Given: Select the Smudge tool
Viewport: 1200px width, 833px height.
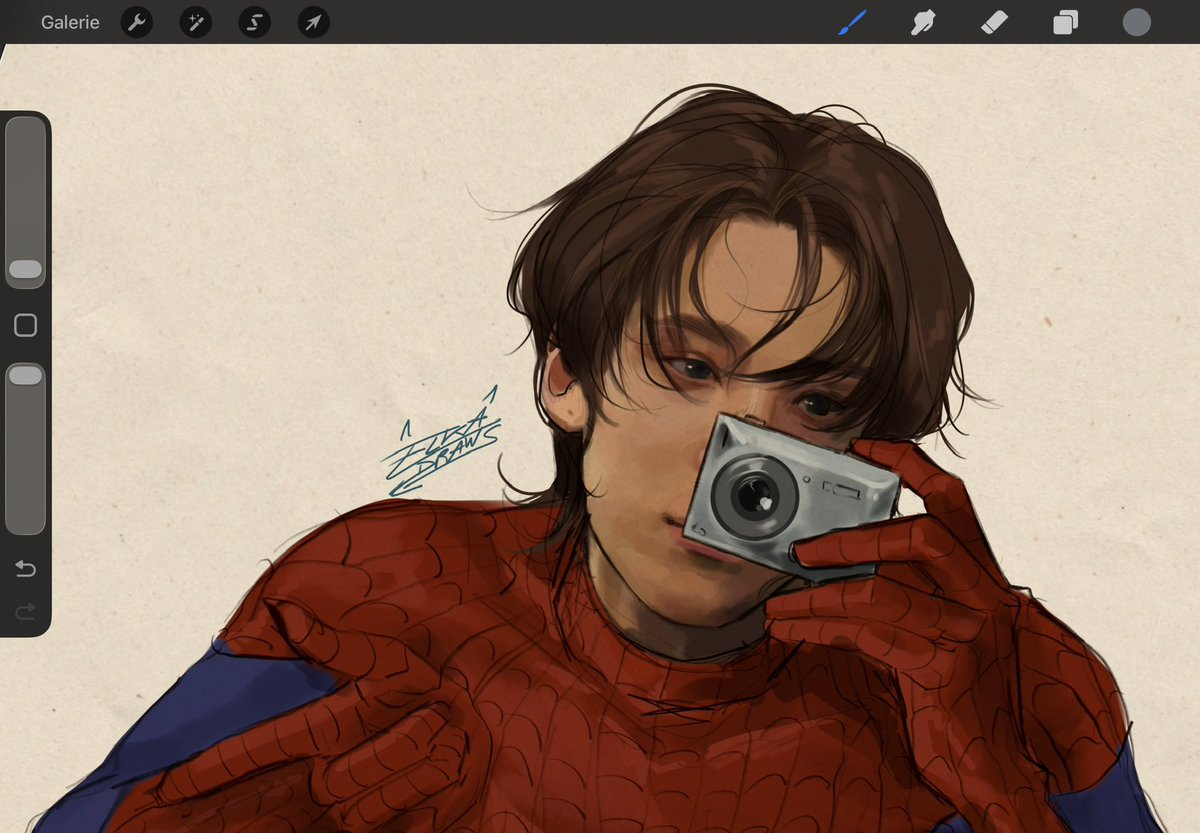Looking at the screenshot, I should click(923, 22).
